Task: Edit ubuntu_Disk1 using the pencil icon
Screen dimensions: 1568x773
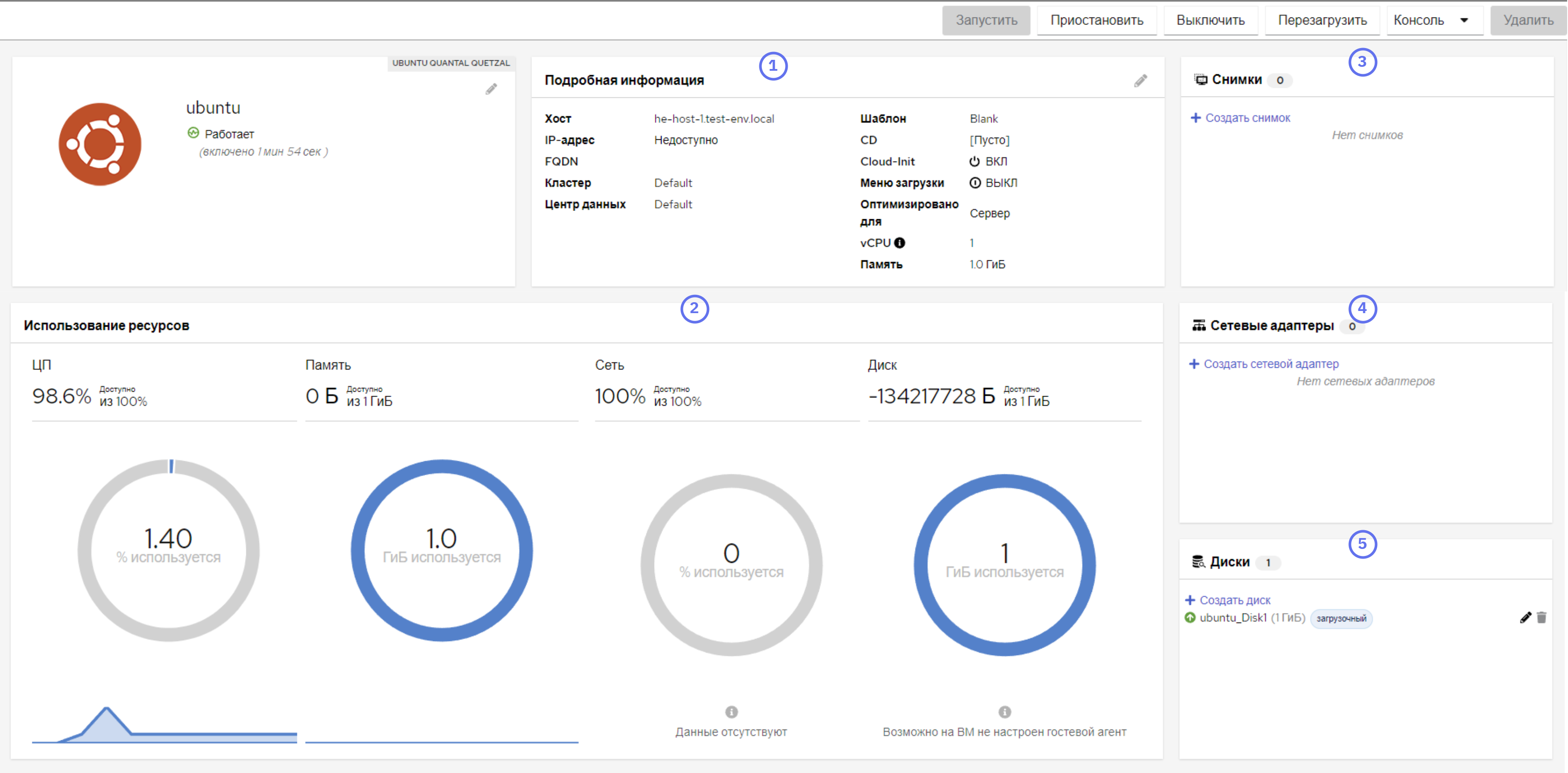Action: point(1525,618)
